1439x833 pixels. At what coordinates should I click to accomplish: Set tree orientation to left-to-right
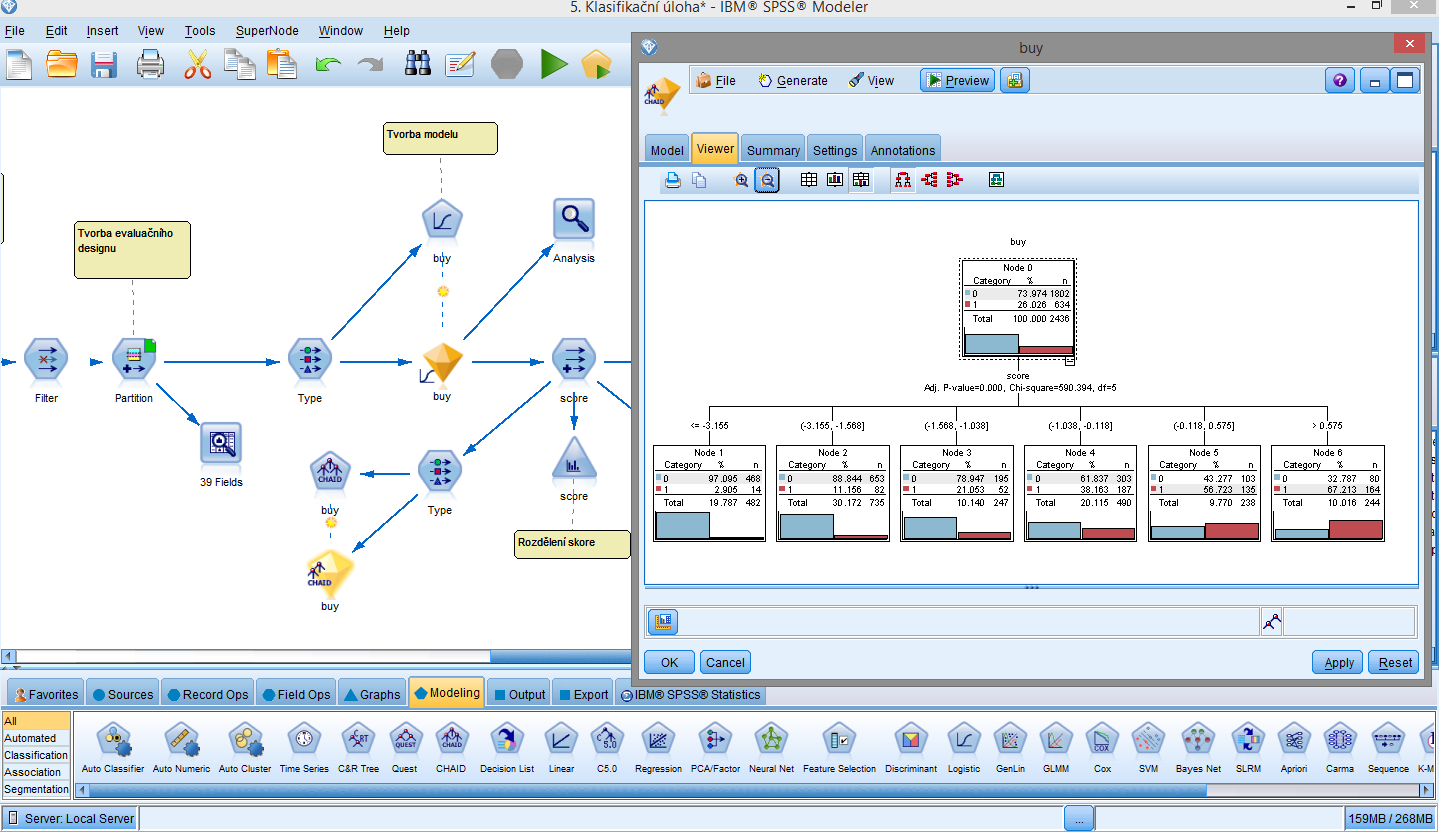point(929,180)
